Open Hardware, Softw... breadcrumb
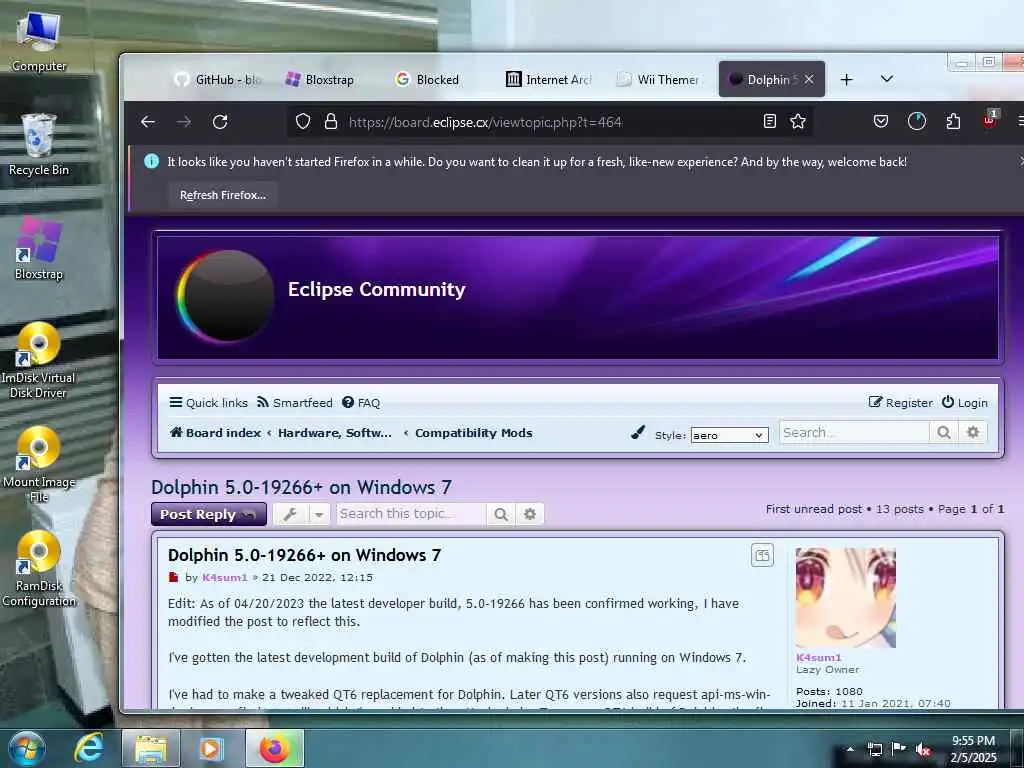This screenshot has width=1024, height=768. click(335, 432)
